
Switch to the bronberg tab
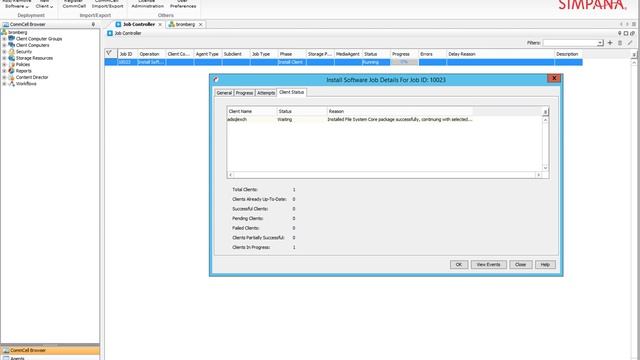click(x=185, y=24)
